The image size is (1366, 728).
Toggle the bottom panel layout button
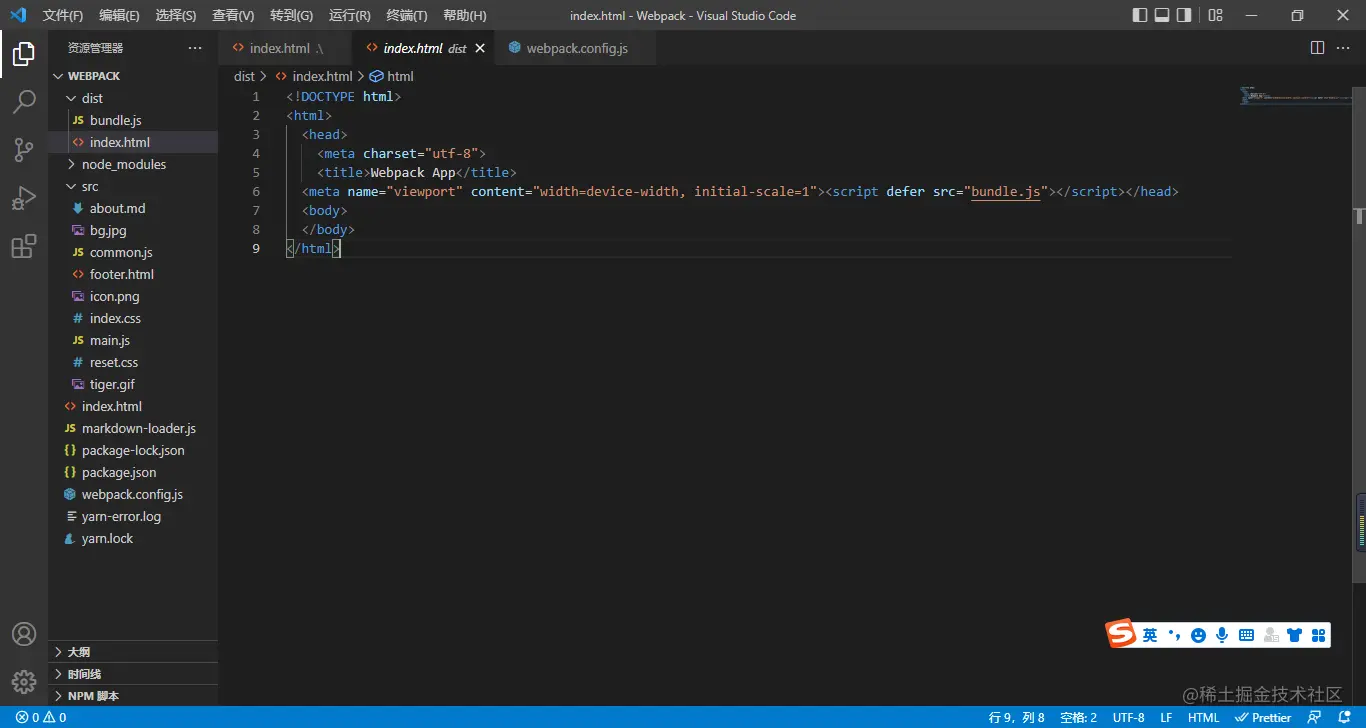coord(1162,15)
